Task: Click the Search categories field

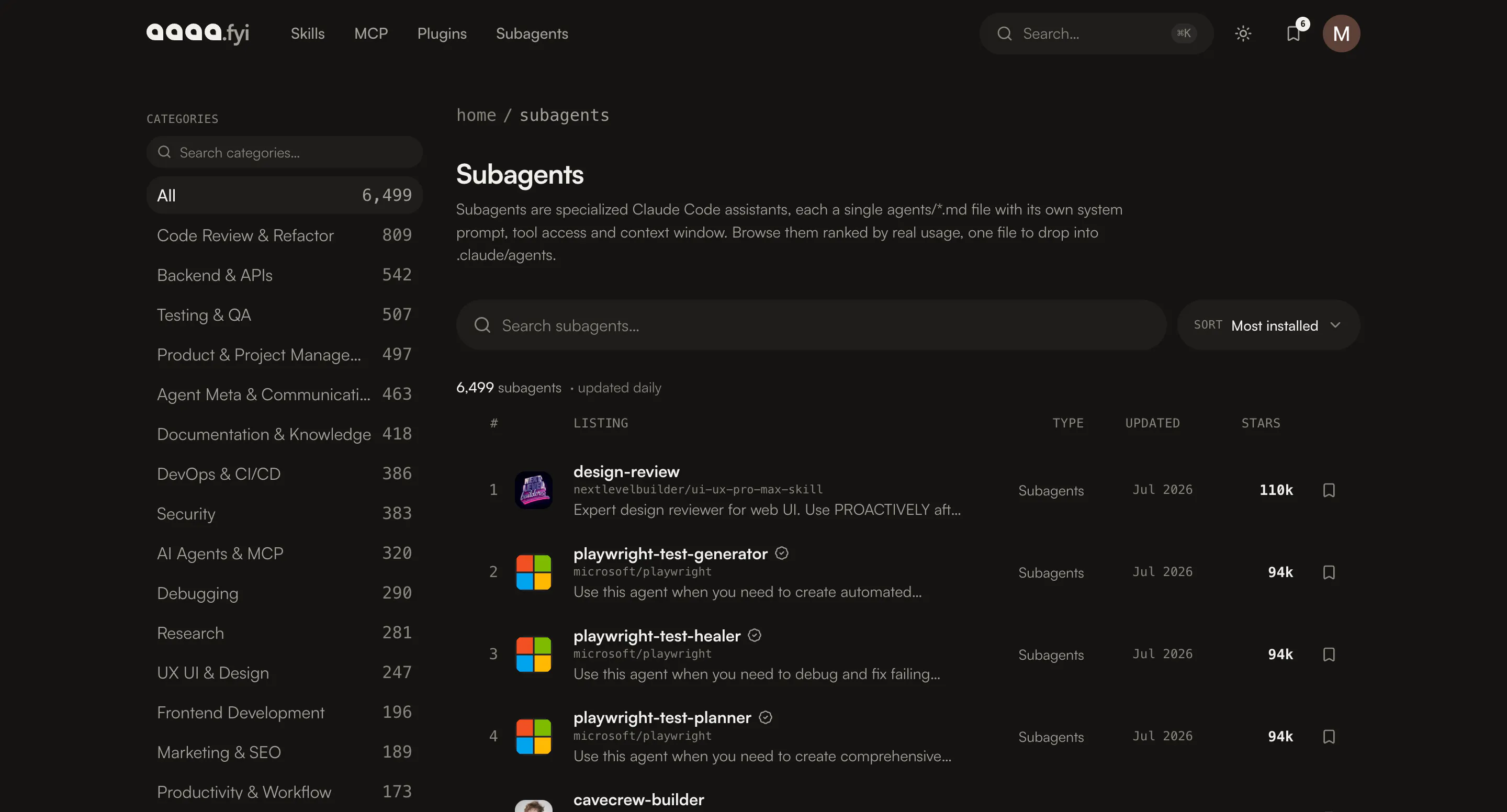Action: coord(284,152)
